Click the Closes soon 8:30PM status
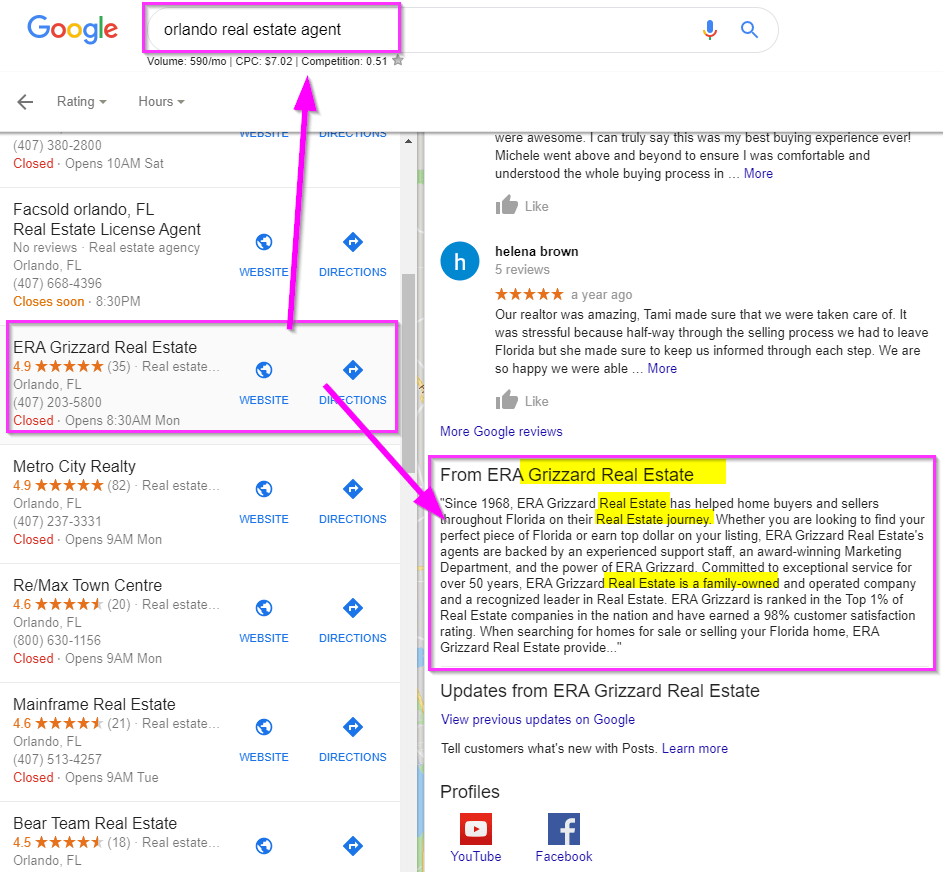Viewport: 943px width, 872px height. 77,301
